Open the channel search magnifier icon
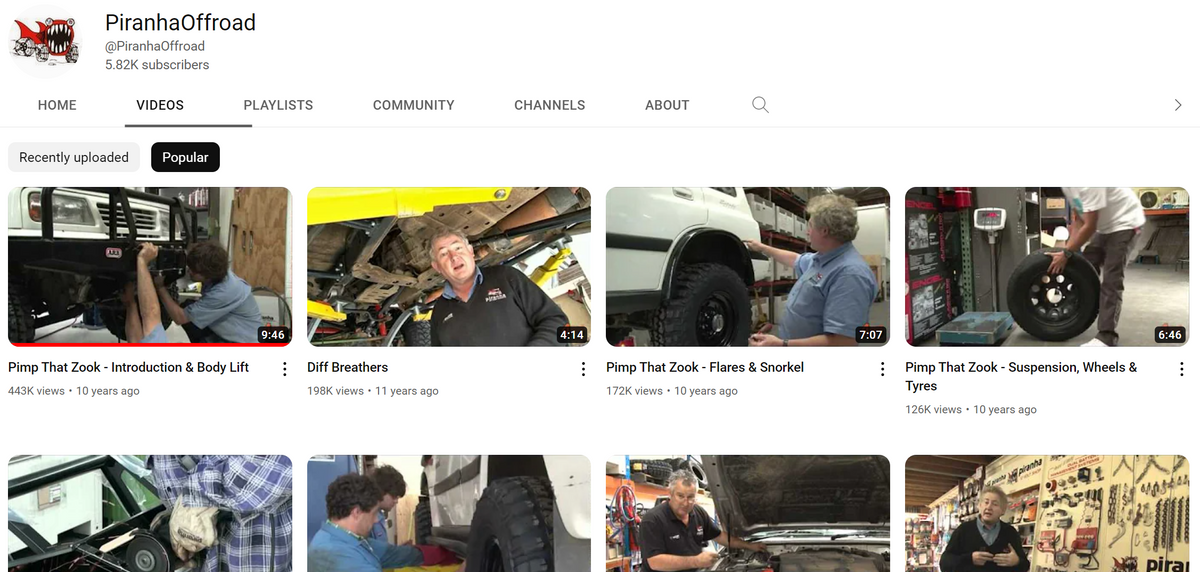This screenshot has width=1200, height=572. point(760,105)
